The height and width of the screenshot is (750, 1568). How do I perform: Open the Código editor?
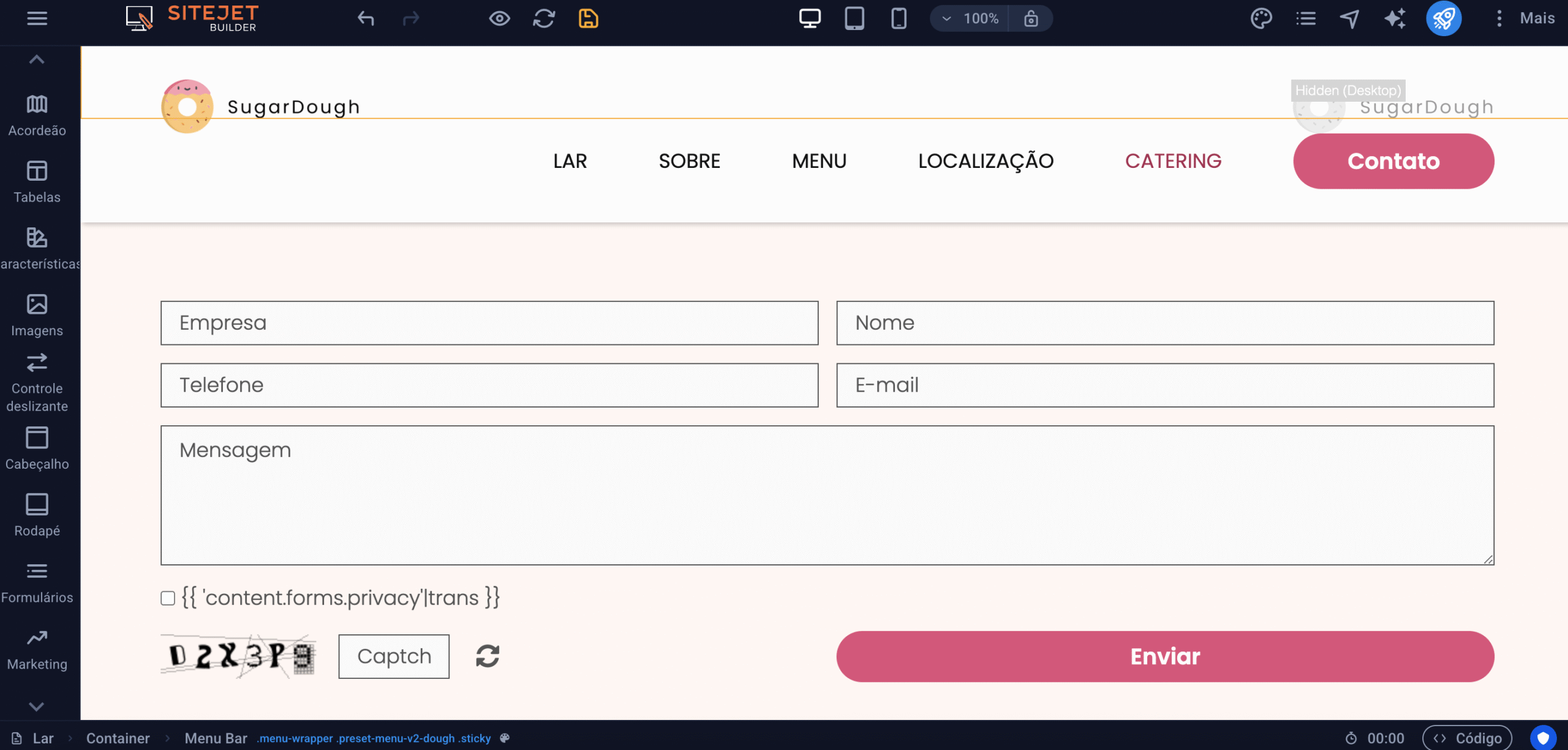click(1467, 738)
